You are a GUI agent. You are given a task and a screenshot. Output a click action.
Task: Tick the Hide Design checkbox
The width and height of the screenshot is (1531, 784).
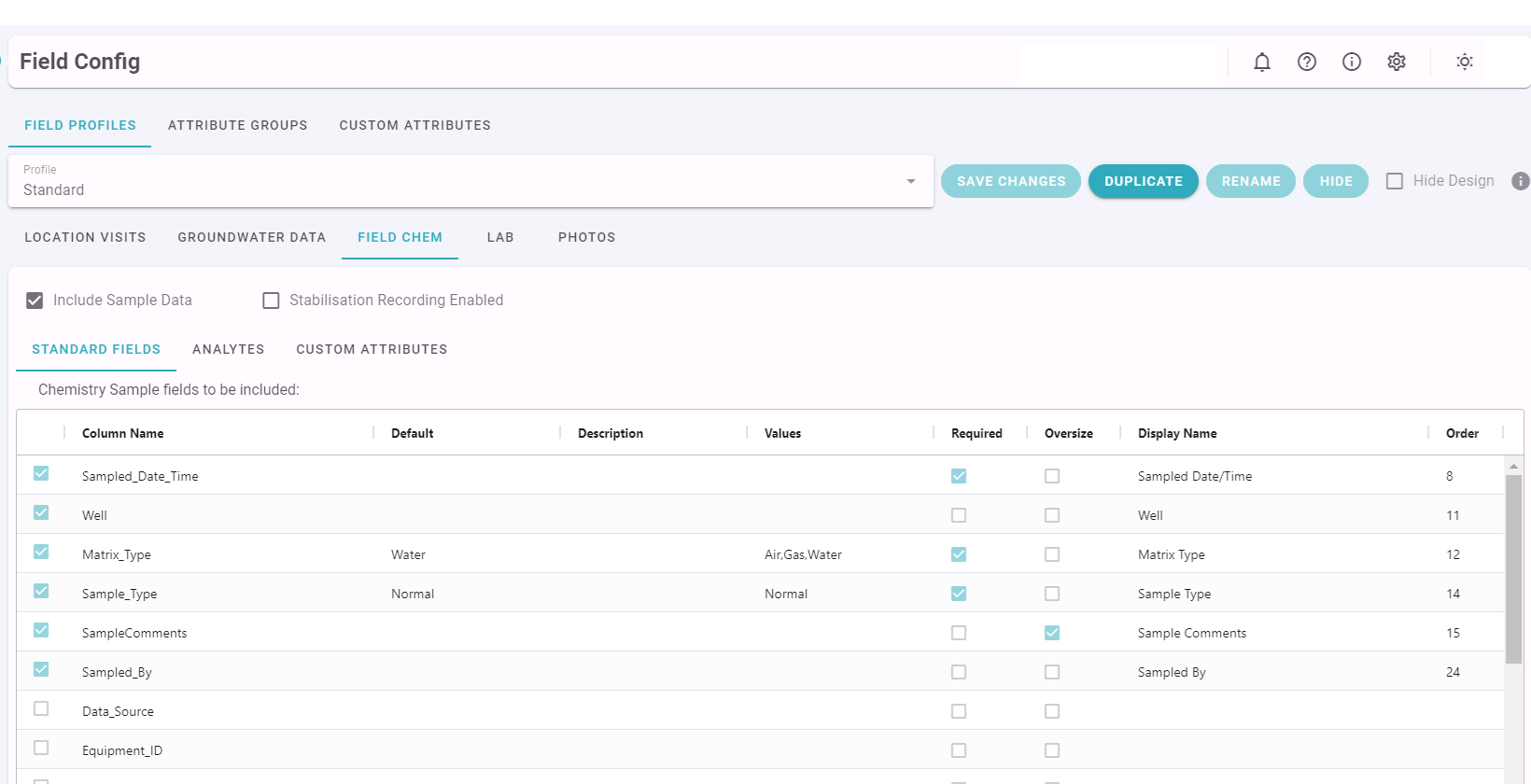1395,181
